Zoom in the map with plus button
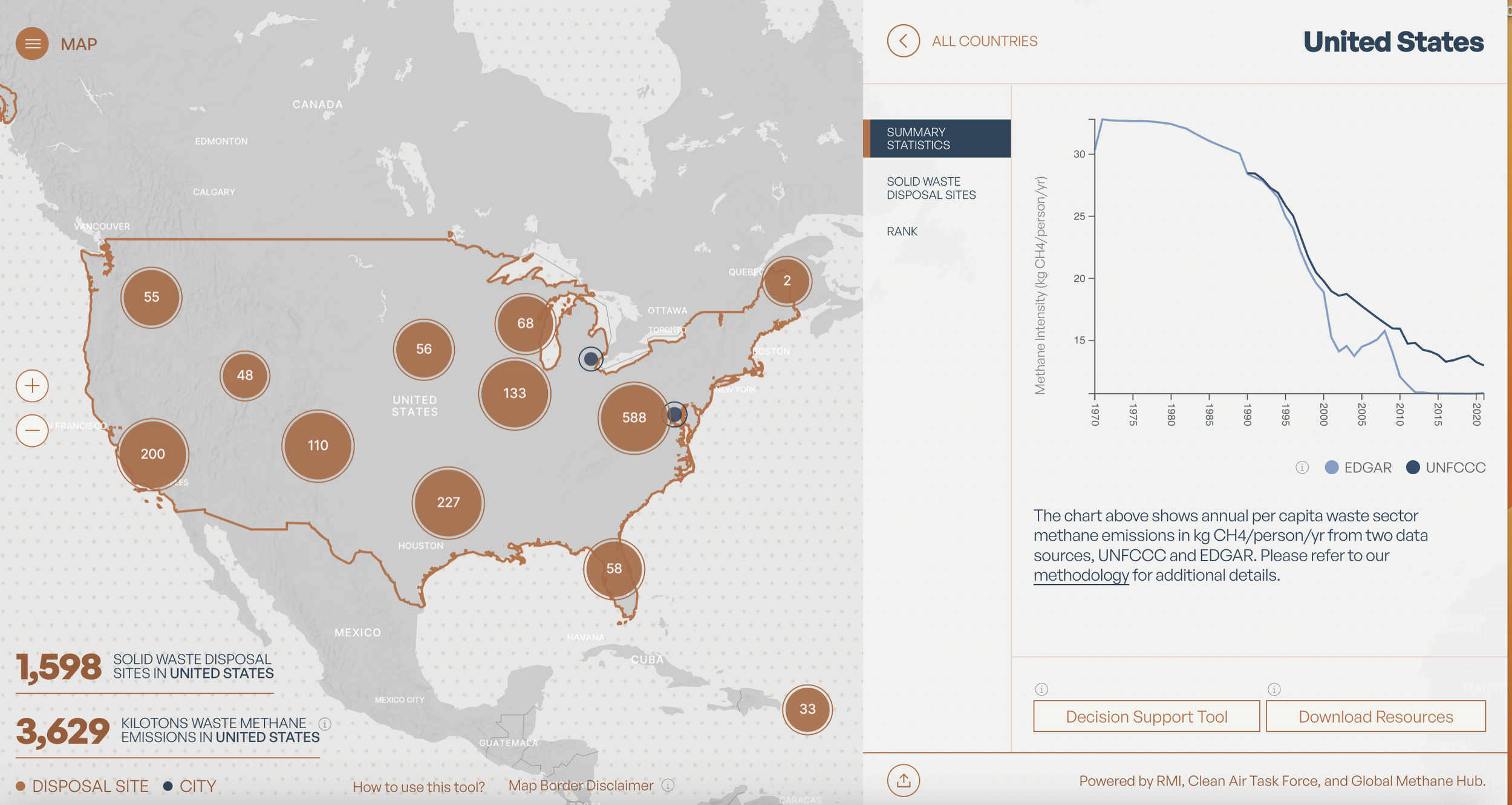 coord(32,386)
